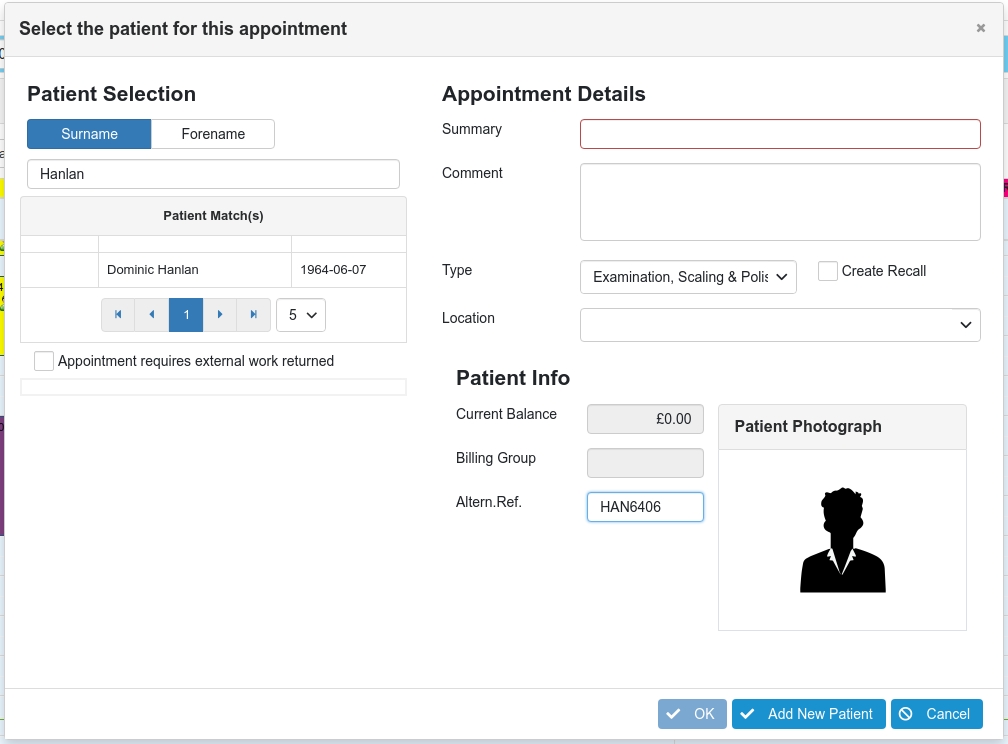Switch to Forename search tab
The image size is (1008, 744).
(213, 134)
